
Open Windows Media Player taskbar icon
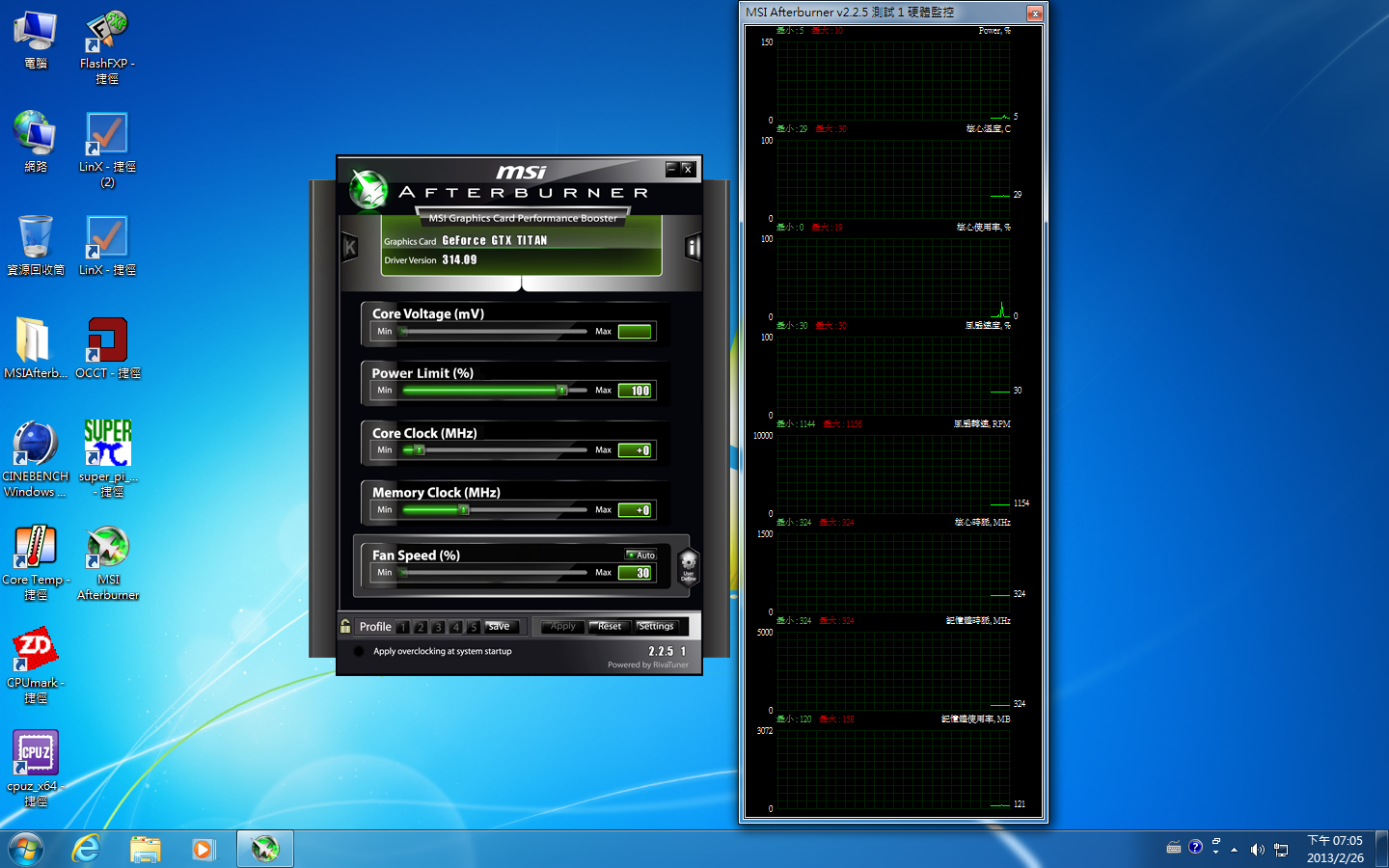tap(204, 849)
